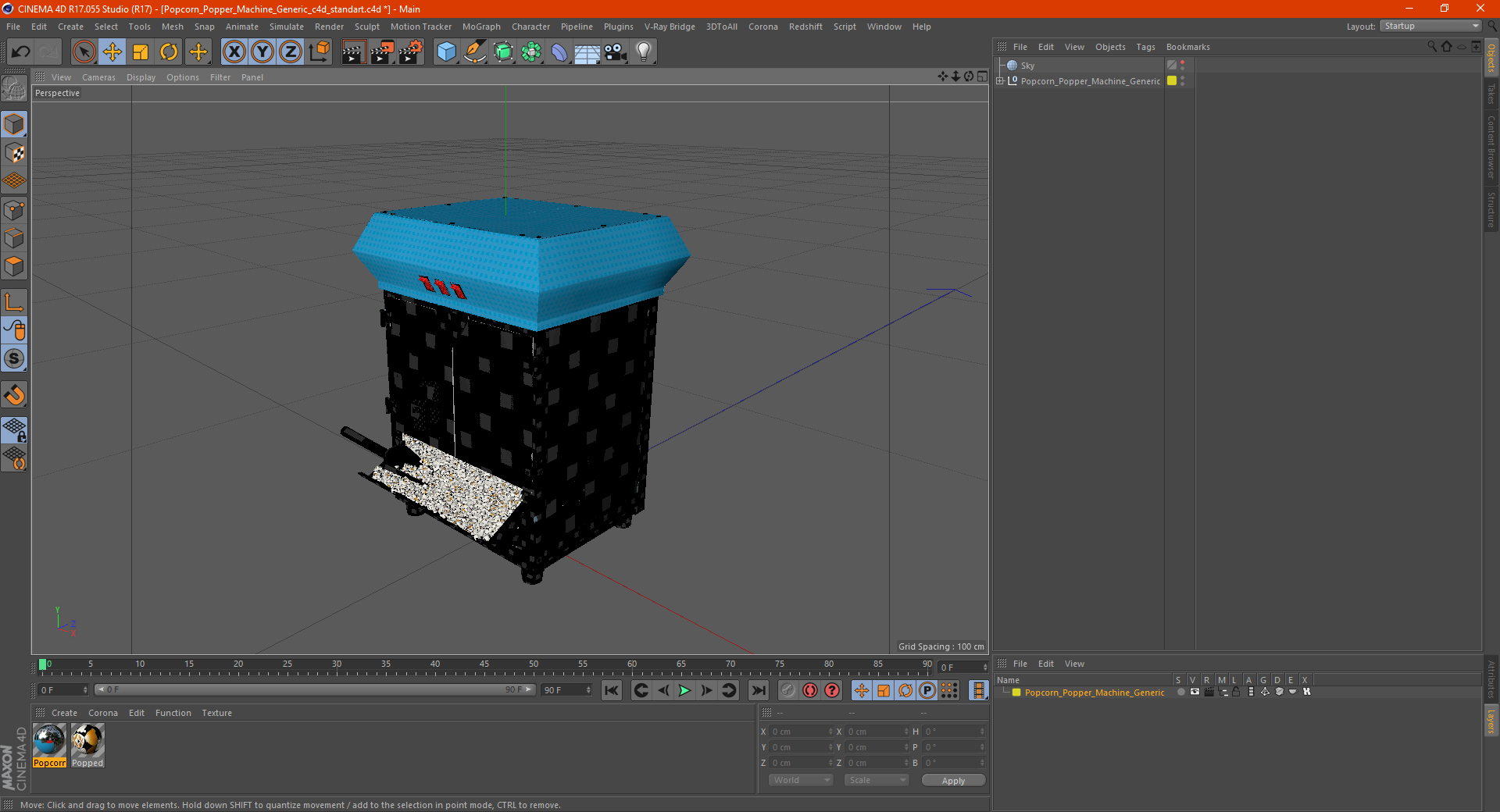Viewport: 1500px width, 812px height.
Task: Click the Undo arrow icon
Action: [21, 52]
